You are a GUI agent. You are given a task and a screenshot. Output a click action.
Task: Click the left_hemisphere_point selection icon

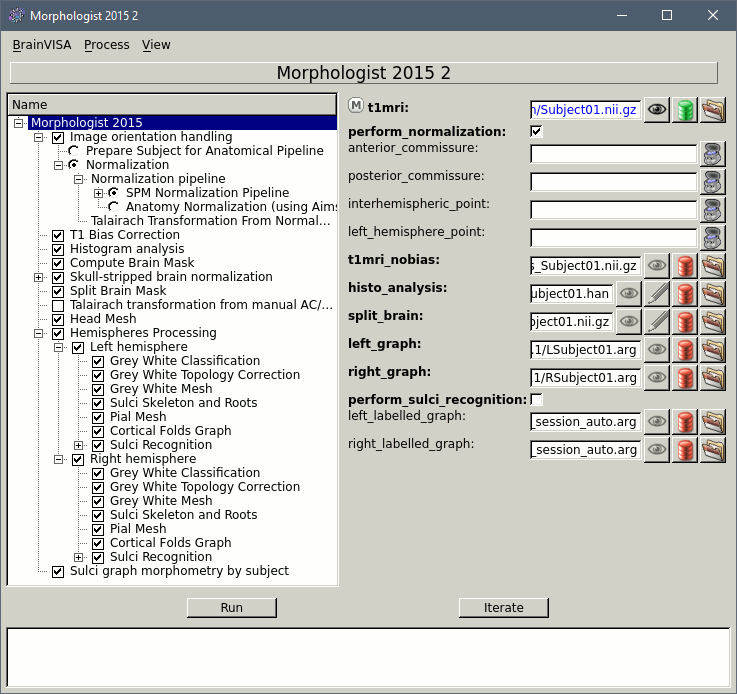point(713,238)
